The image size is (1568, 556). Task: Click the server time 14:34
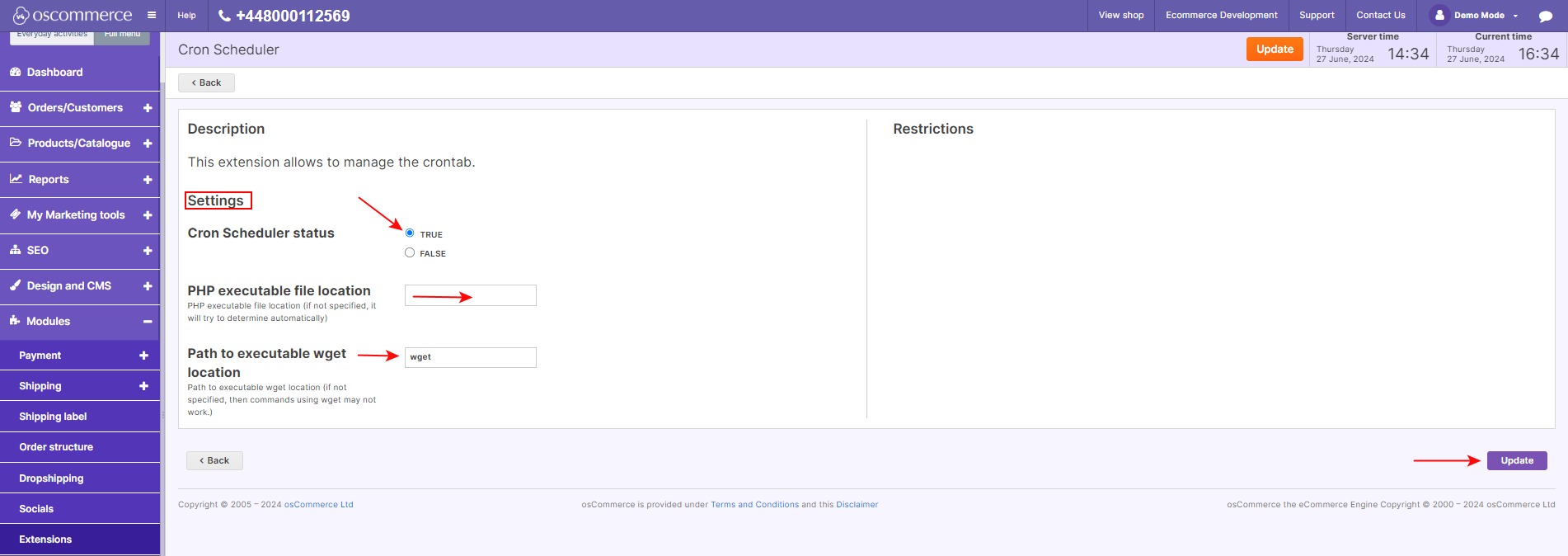(x=1408, y=54)
